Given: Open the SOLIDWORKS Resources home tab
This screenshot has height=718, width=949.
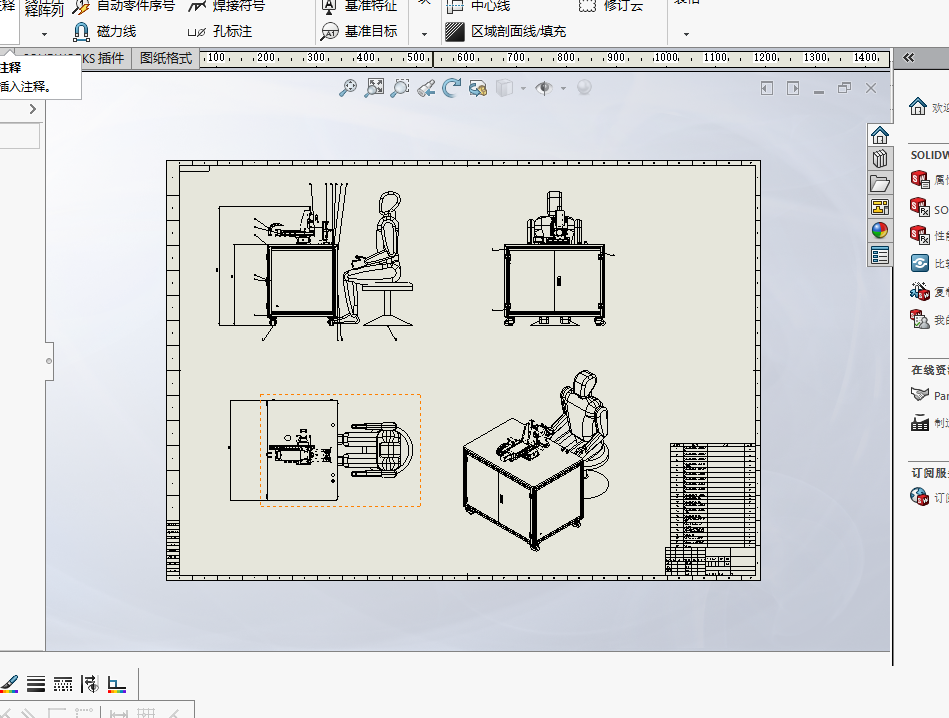Looking at the screenshot, I should click(x=880, y=135).
